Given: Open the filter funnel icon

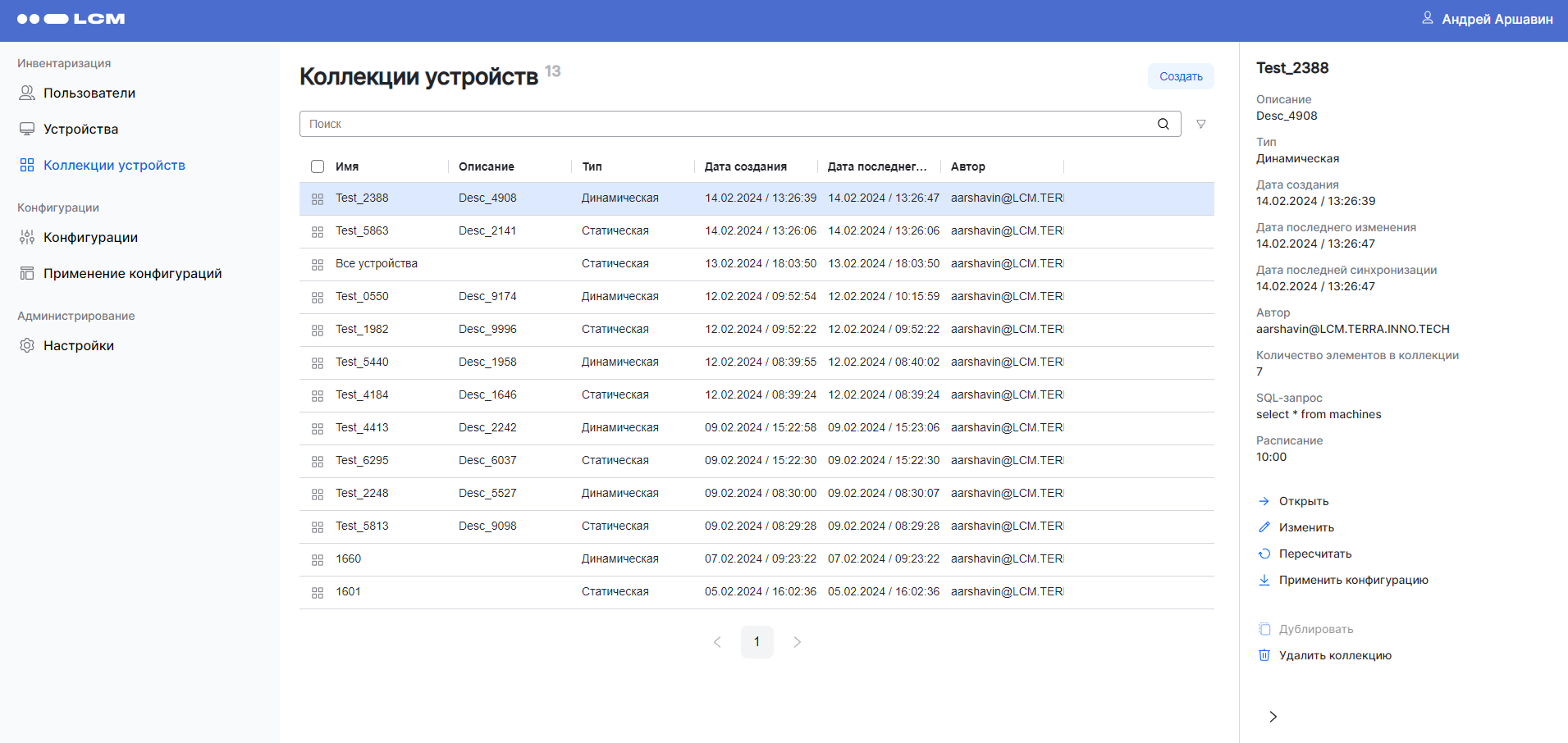Looking at the screenshot, I should tap(1200, 124).
